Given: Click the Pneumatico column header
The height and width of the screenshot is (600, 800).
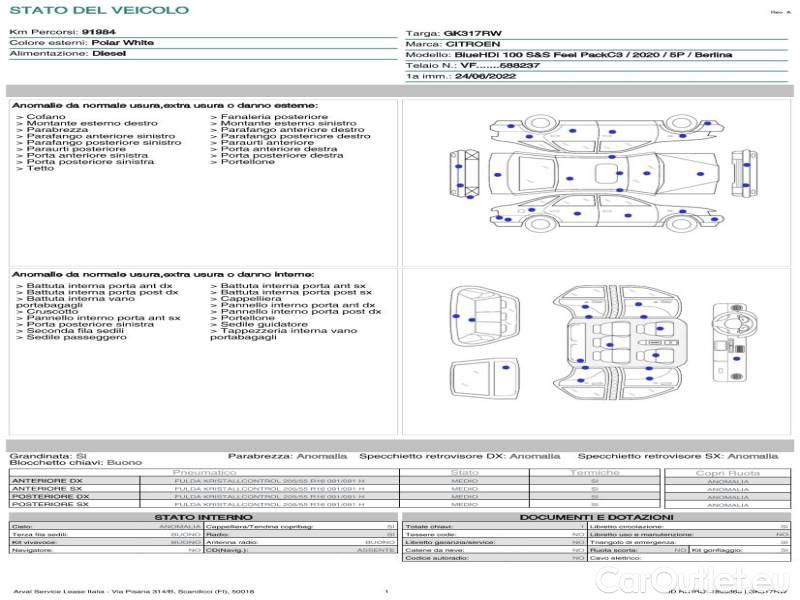Looking at the screenshot, I should (205, 472).
